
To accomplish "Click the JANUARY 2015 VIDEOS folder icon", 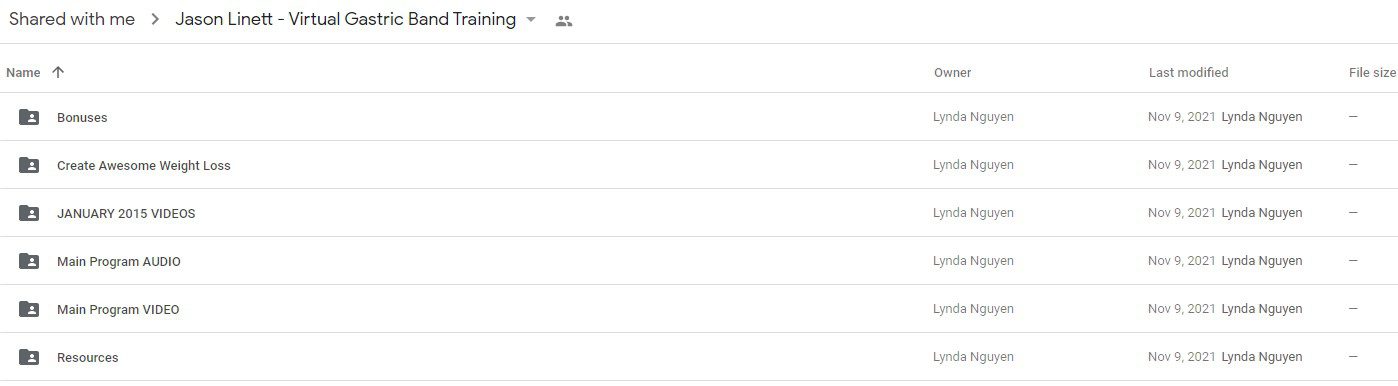I will (x=29, y=213).
